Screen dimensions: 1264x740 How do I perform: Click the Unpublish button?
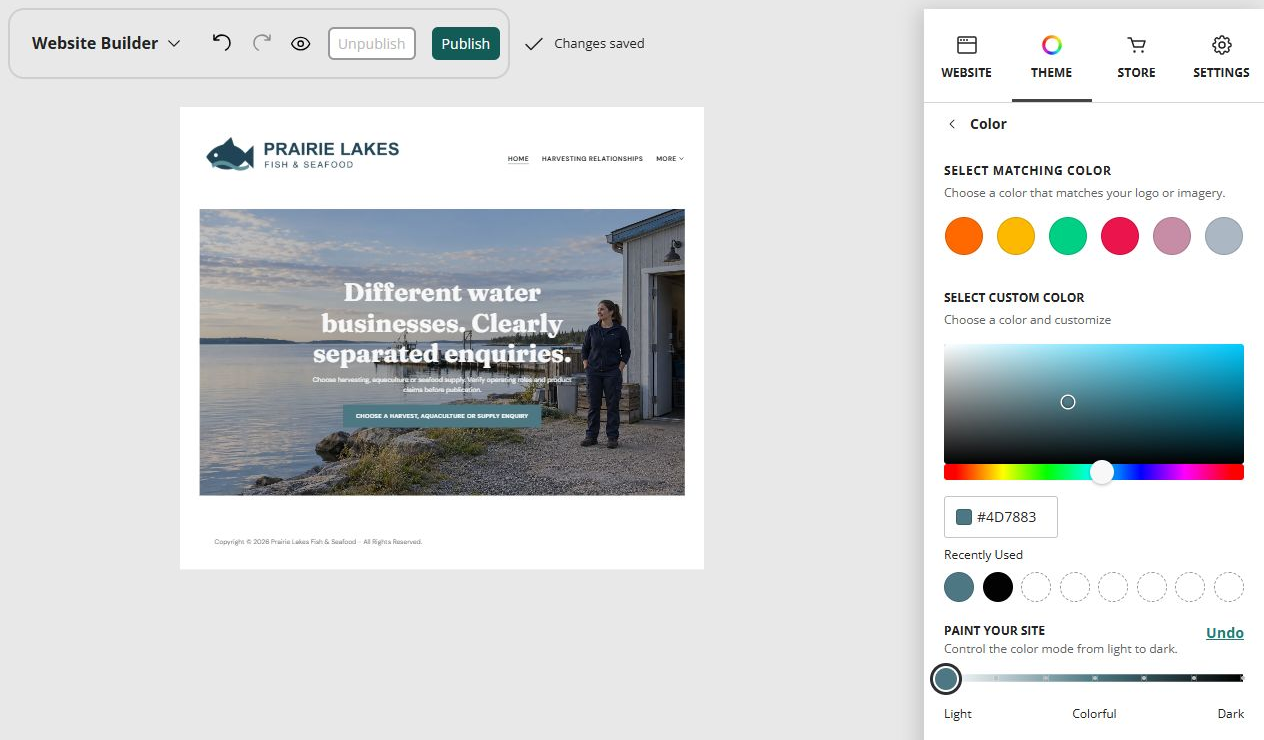coord(372,44)
